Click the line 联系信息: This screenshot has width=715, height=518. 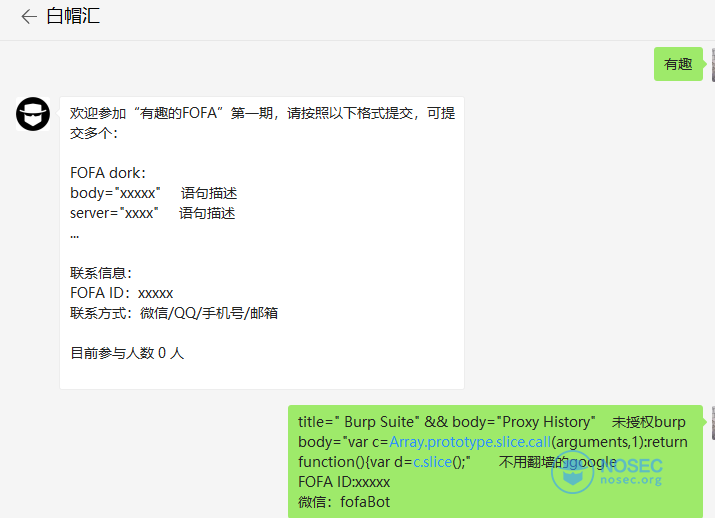coord(101,273)
